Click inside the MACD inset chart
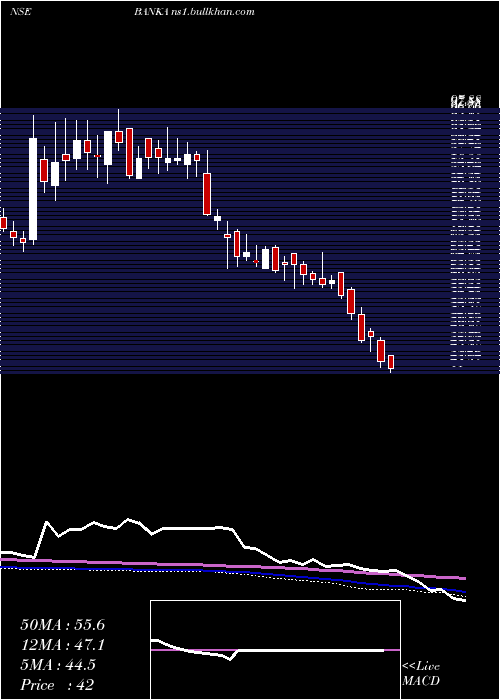This screenshot has height=700, width=500. click(x=275, y=650)
